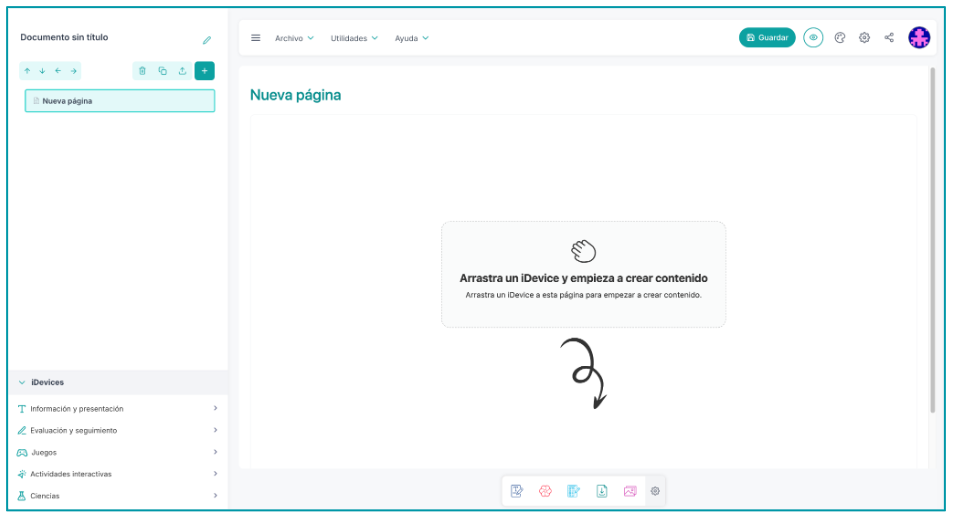Screen dimensions: 955x518
Task: Open the Archivo dropdown menu
Action: point(294,38)
